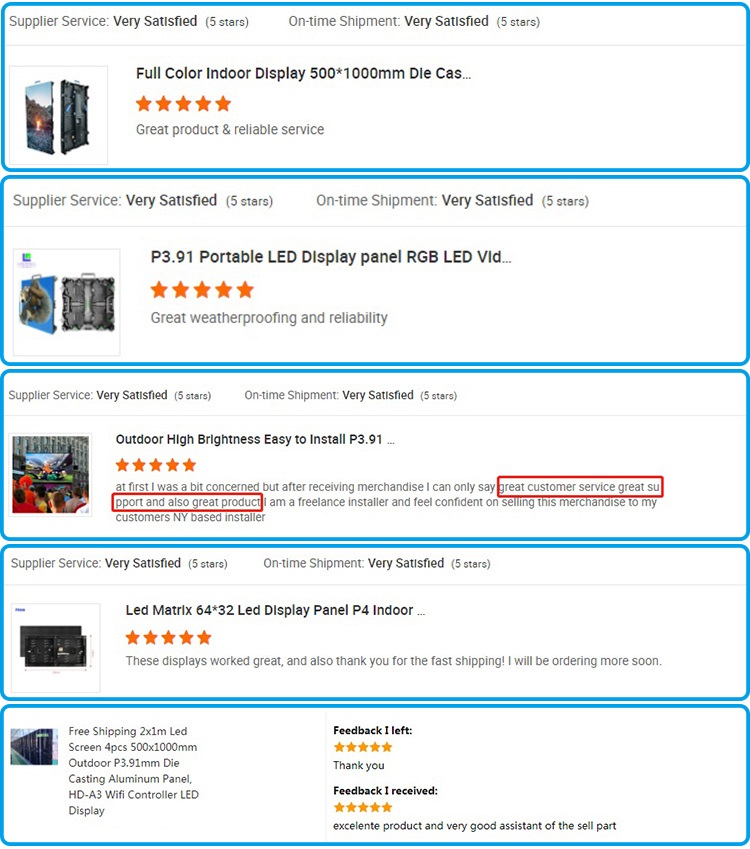
Task: Click the P3.91 Portable LED Display panel title
Action: (331, 257)
